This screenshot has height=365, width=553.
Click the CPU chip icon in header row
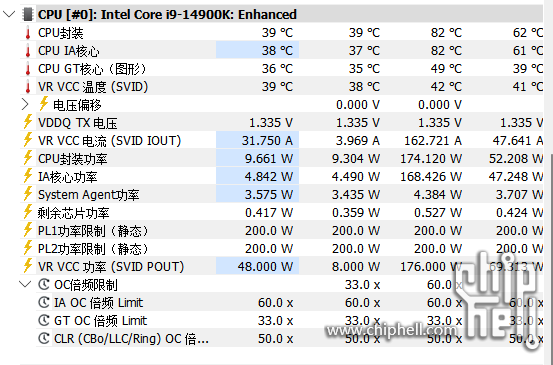click(28, 14)
